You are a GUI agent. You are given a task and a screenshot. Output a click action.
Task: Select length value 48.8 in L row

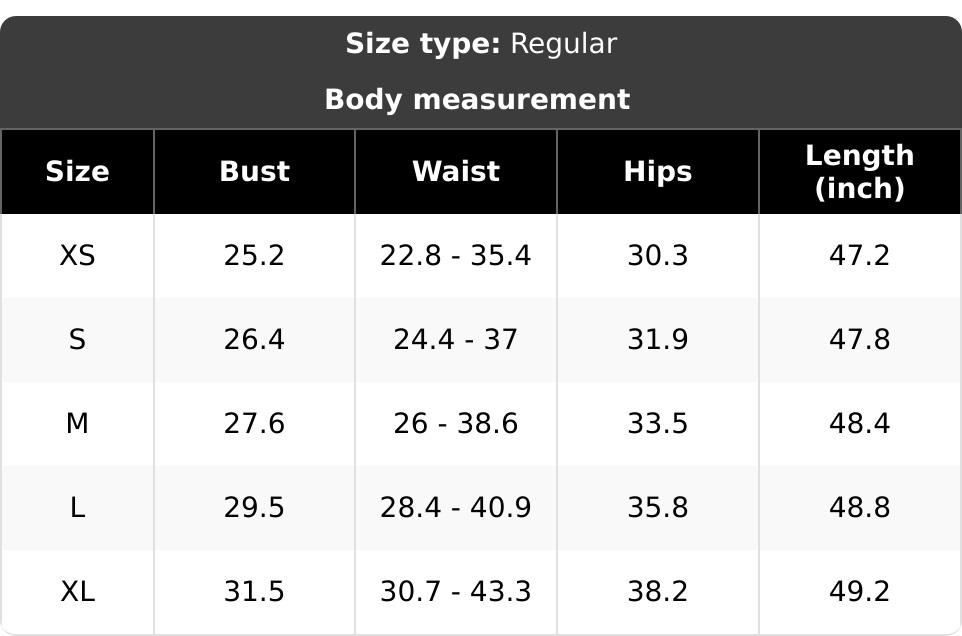(x=860, y=507)
